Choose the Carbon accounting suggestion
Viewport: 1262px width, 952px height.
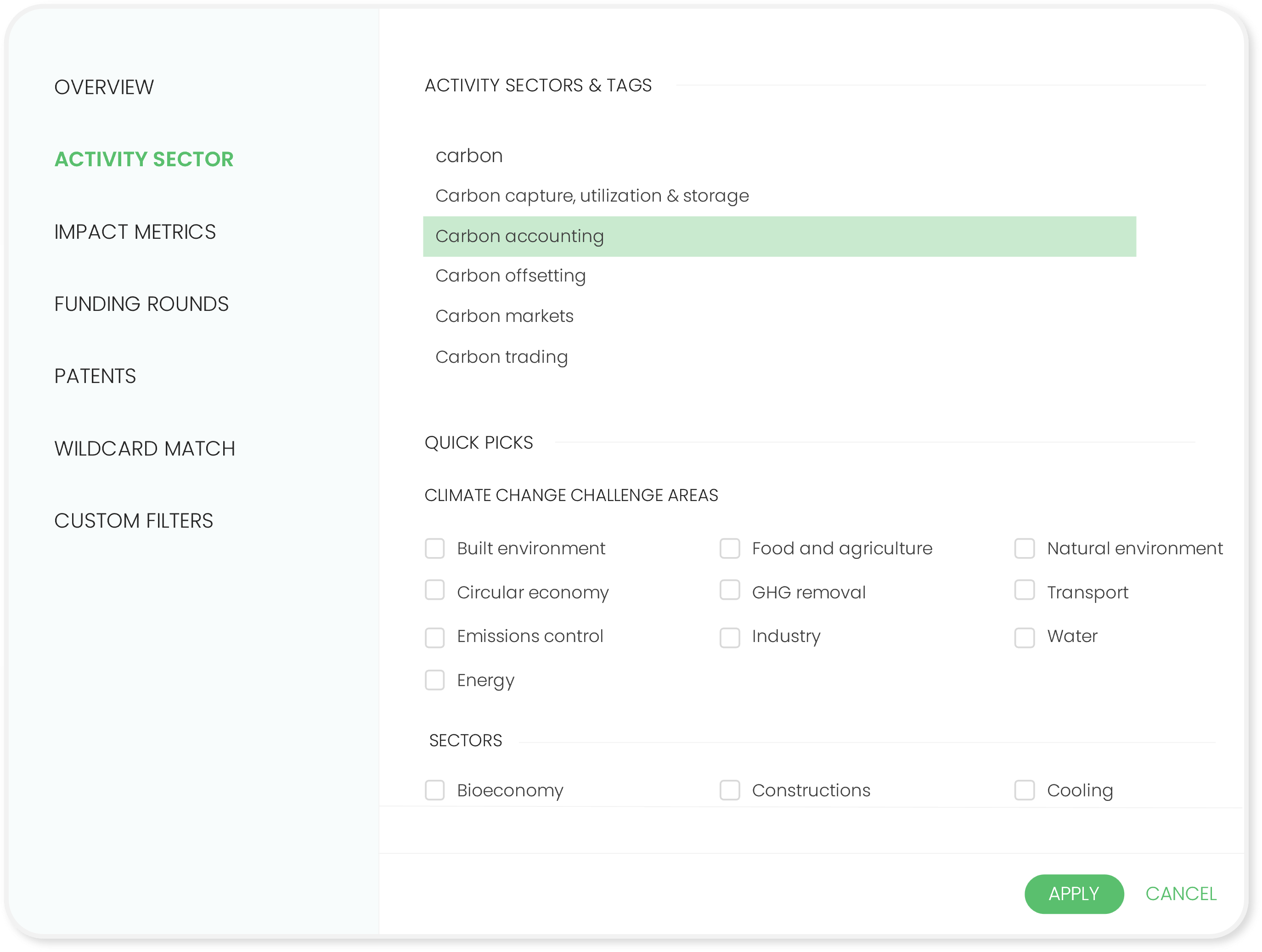519,236
